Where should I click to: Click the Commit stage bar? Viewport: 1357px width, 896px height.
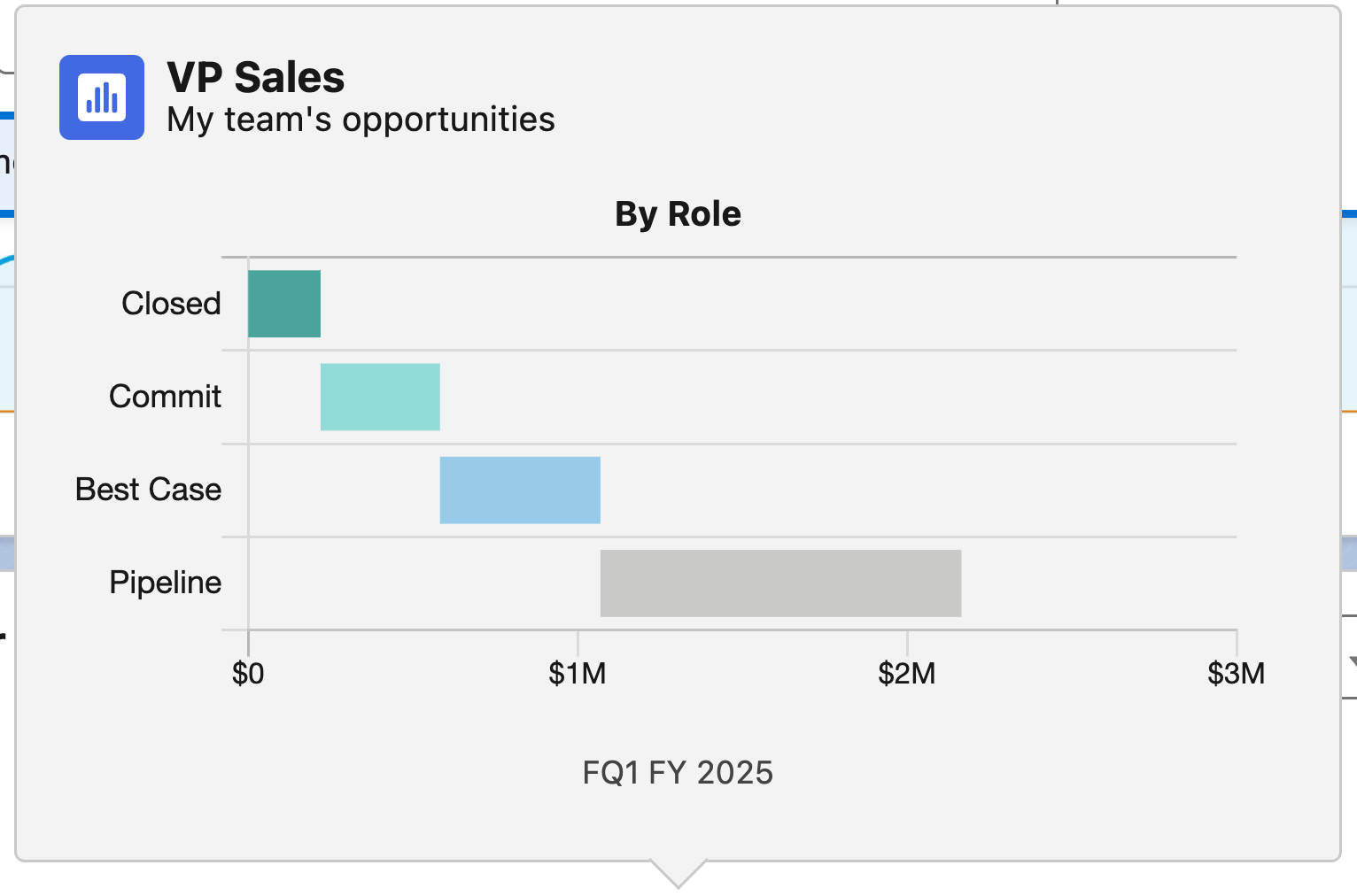pyautogui.click(x=380, y=397)
